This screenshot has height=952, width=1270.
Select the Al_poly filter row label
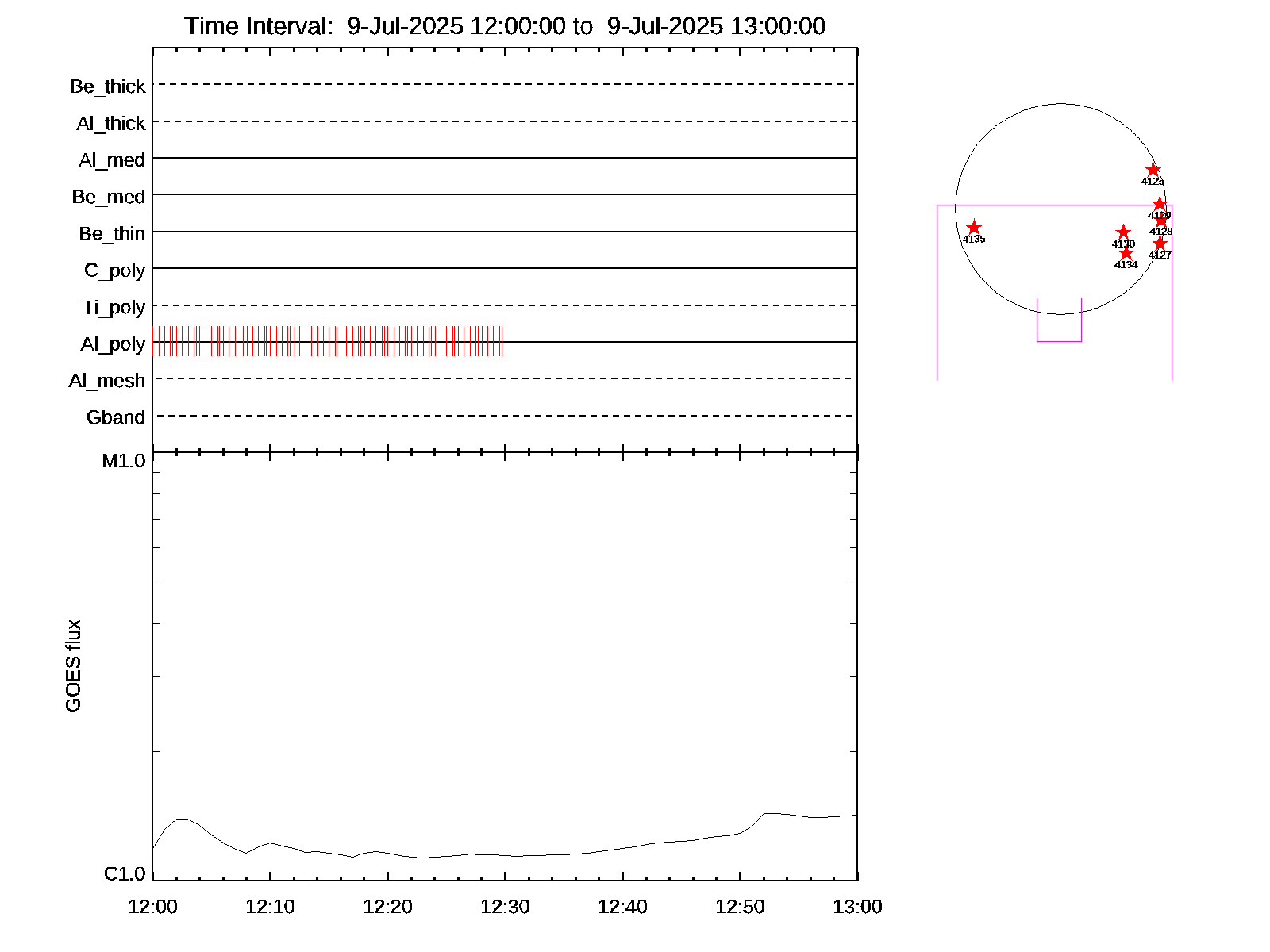point(113,344)
